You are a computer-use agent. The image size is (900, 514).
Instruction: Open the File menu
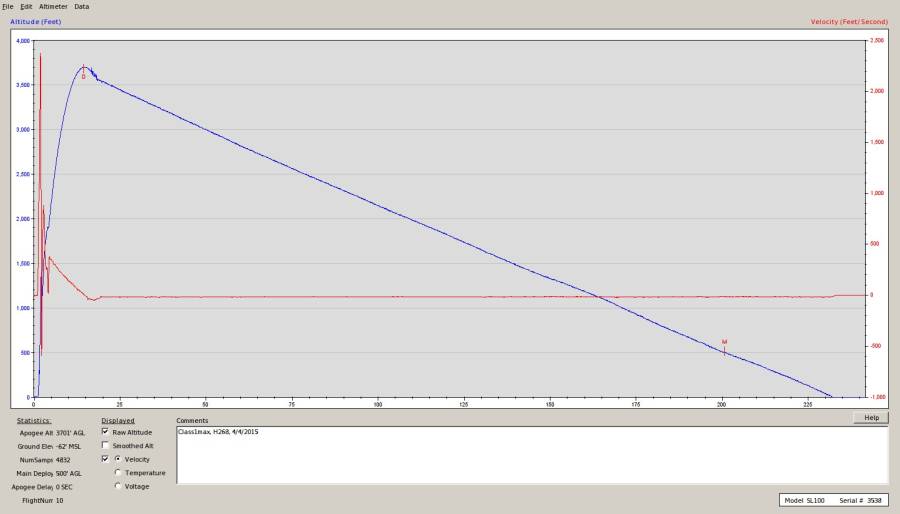click(x=8, y=6)
